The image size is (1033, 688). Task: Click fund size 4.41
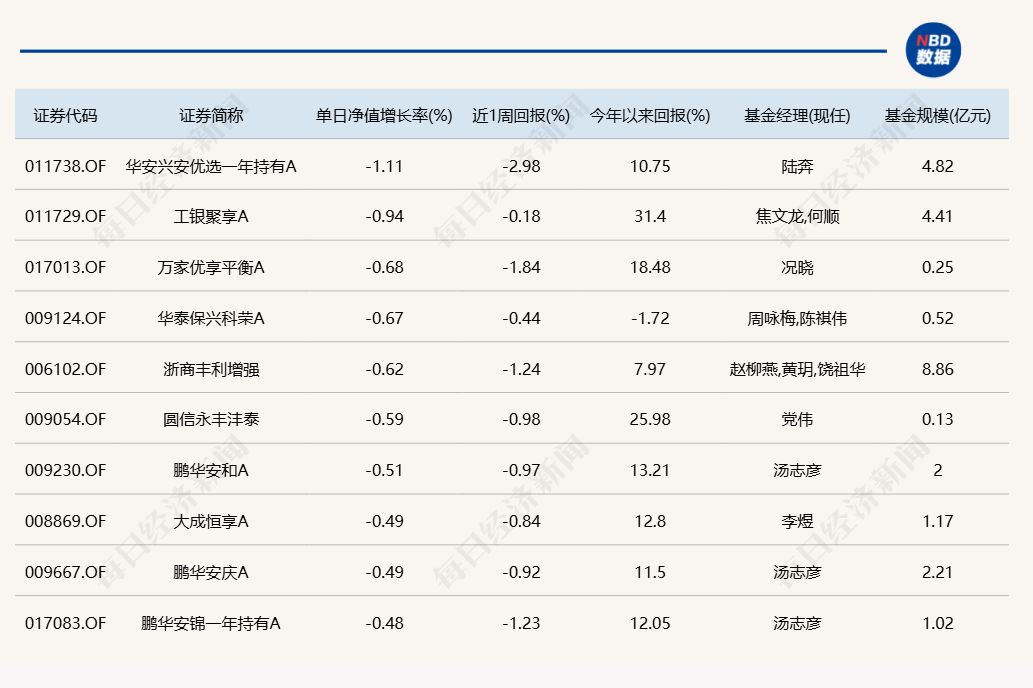tap(937, 216)
